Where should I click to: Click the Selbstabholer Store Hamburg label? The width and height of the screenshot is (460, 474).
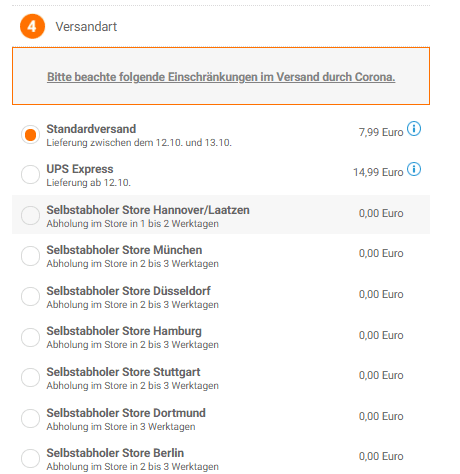tap(124, 331)
